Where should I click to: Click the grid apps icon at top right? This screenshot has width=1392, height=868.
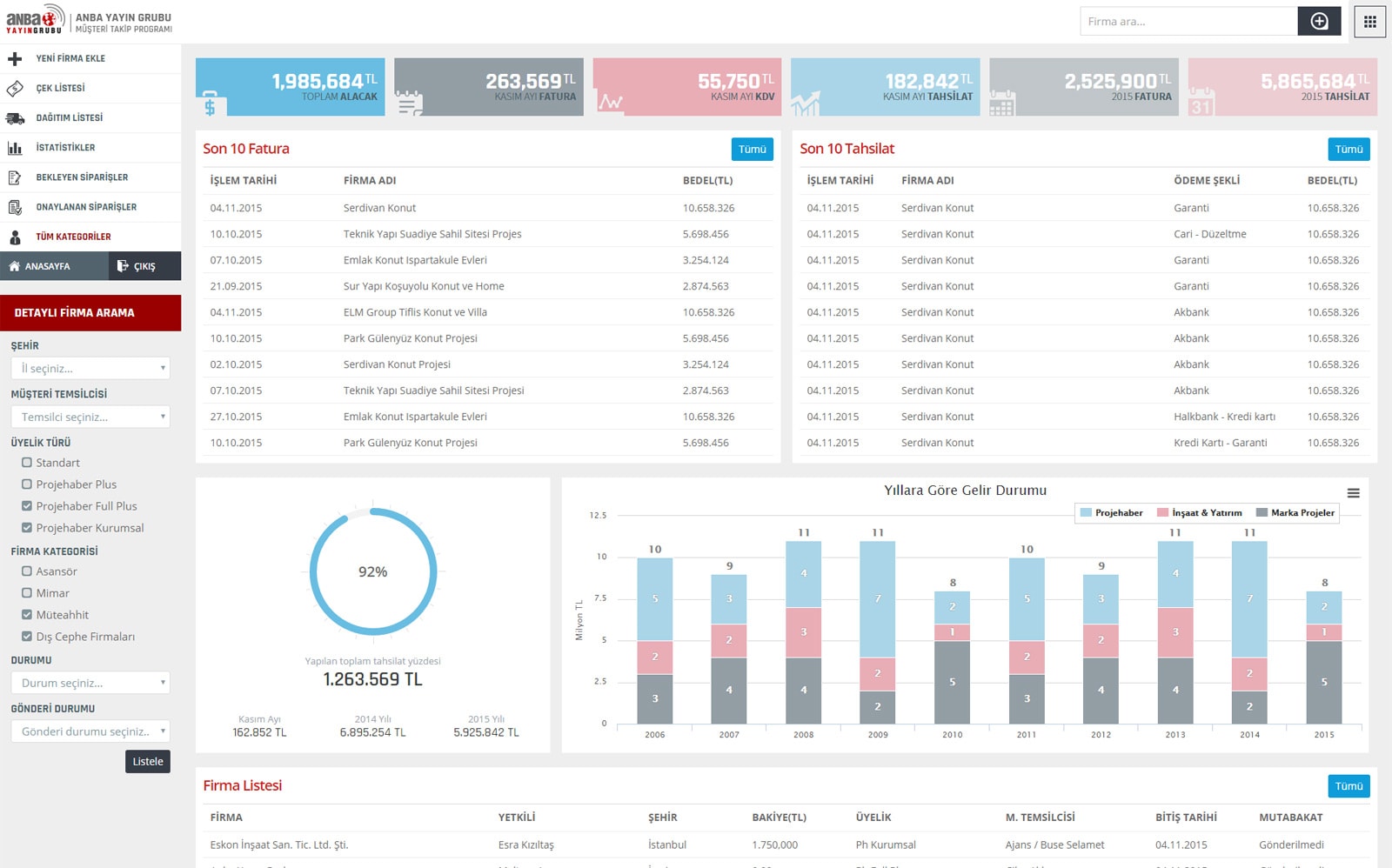1369,22
